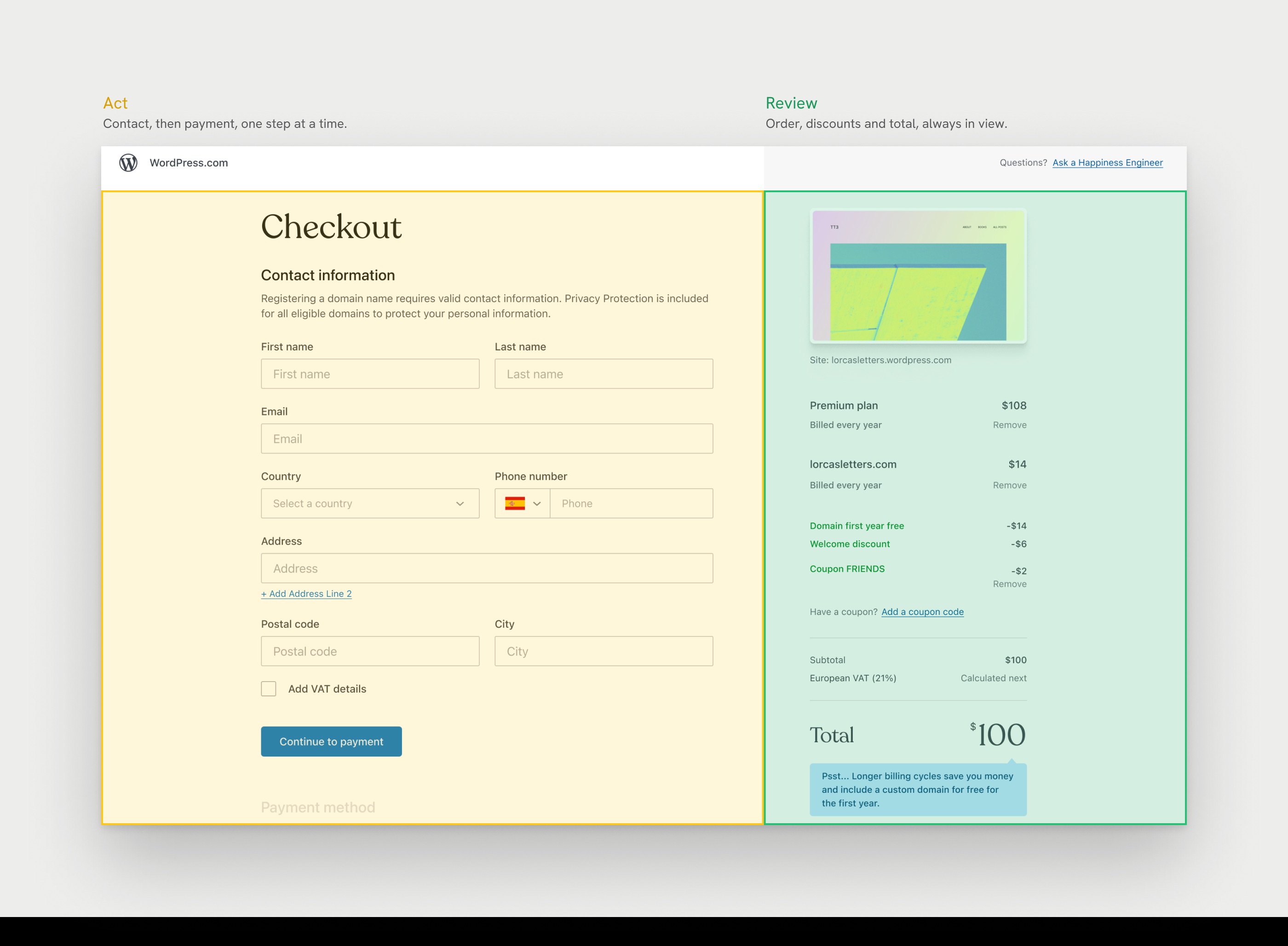Viewport: 1288px width, 946px height.
Task: Click + Add Address Line 2 link
Action: 306,594
